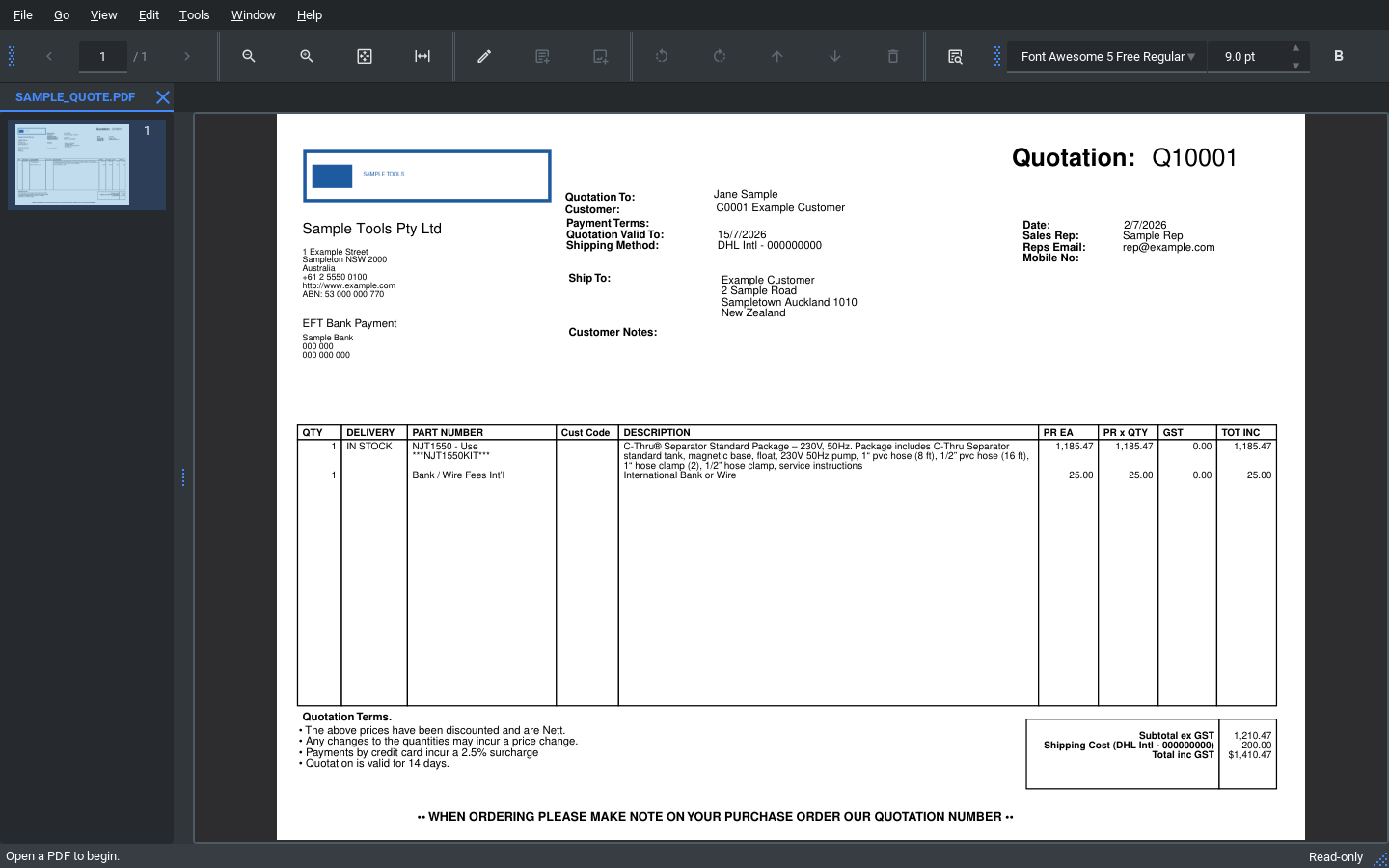Click the Sample Tools logo box
1389x868 pixels.
tap(427, 176)
